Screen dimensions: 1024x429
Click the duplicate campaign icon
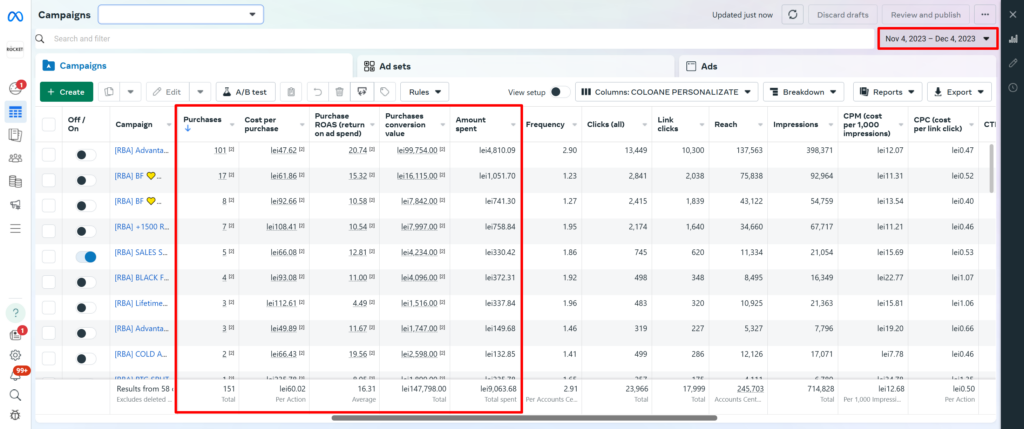coord(109,92)
